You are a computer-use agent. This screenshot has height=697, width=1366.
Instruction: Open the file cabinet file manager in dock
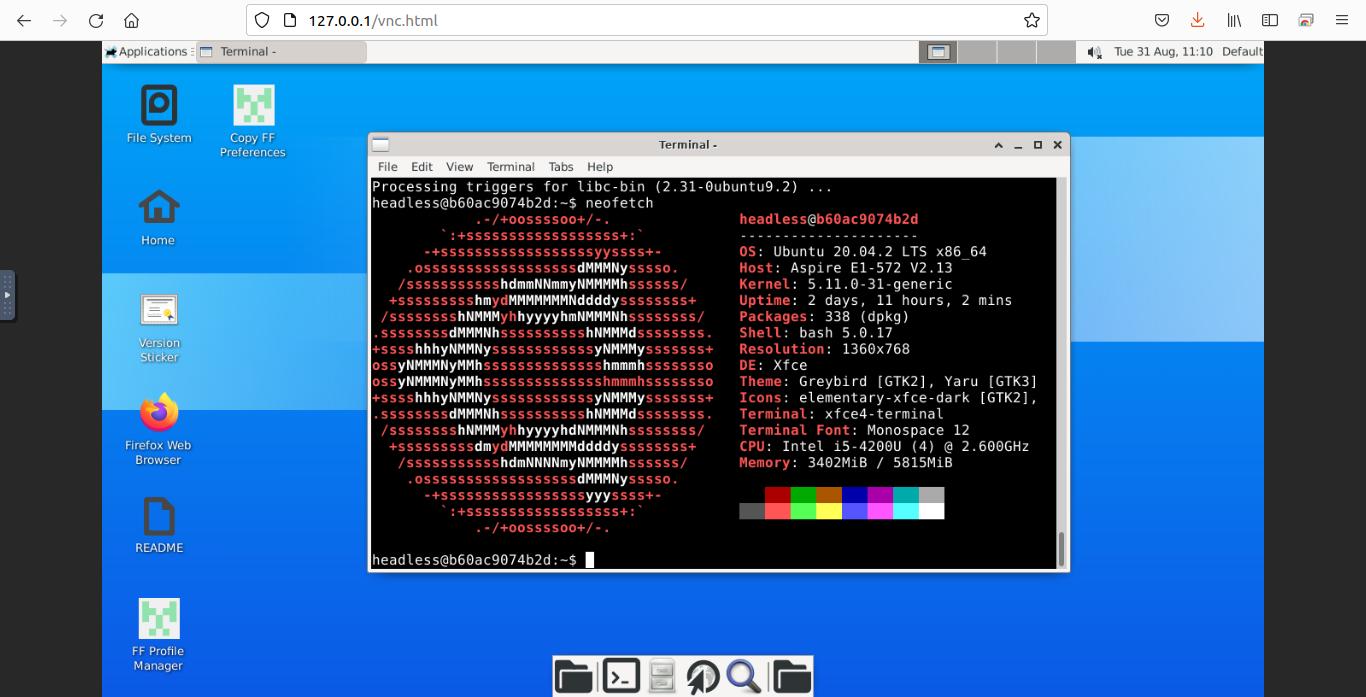point(661,677)
